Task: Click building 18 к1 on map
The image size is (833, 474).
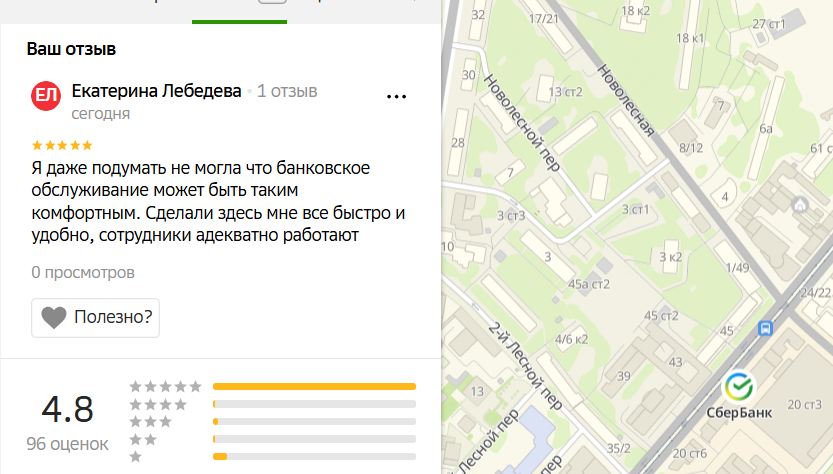Action: pyautogui.click(x=690, y=38)
